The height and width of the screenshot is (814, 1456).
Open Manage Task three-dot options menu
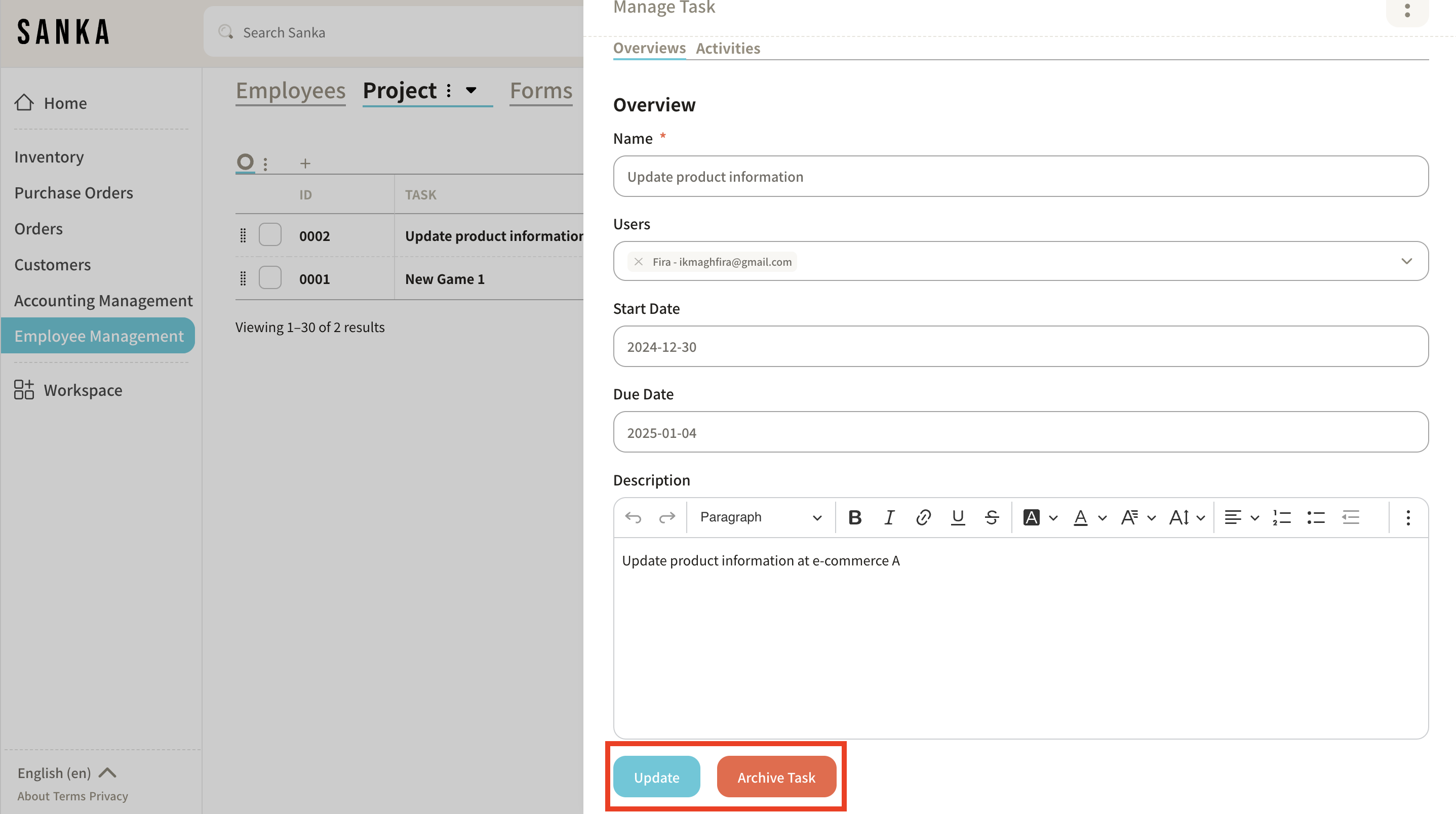(1407, 10)
